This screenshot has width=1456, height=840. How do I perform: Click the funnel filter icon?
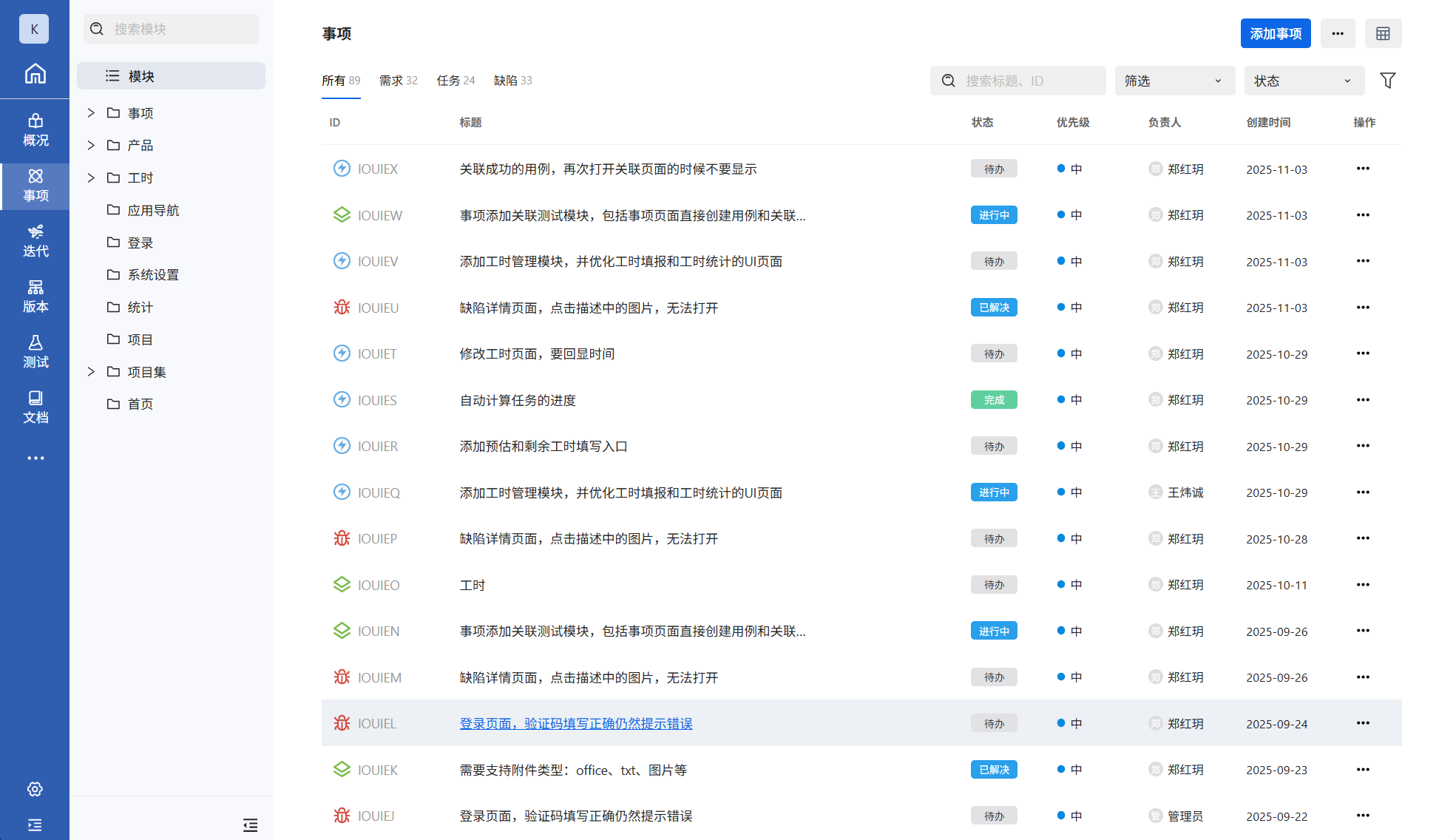(x=1387, y=81)
